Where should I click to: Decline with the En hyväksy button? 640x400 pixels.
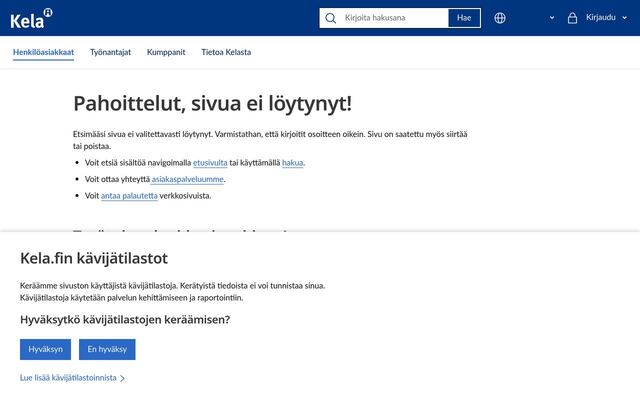[107, 349]
